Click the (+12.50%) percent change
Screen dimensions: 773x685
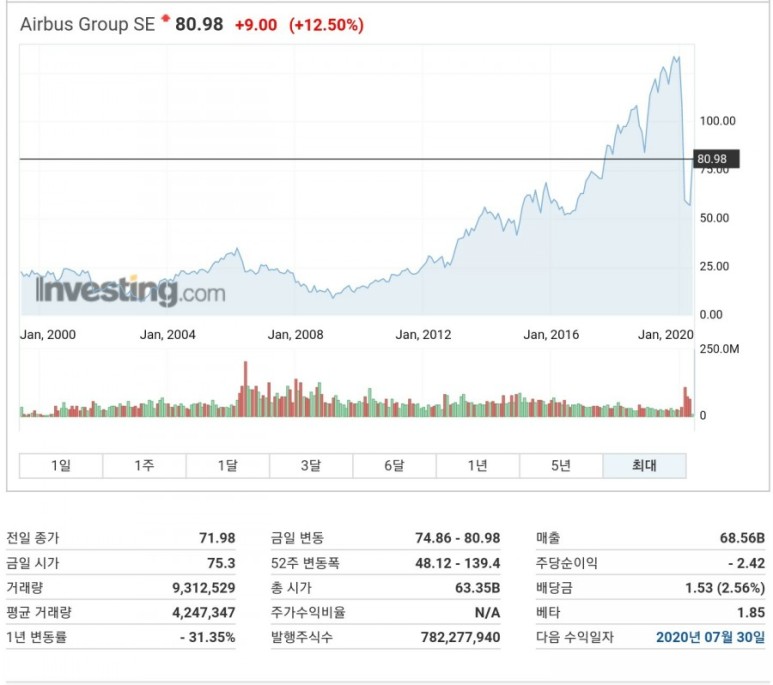[326, 25]
